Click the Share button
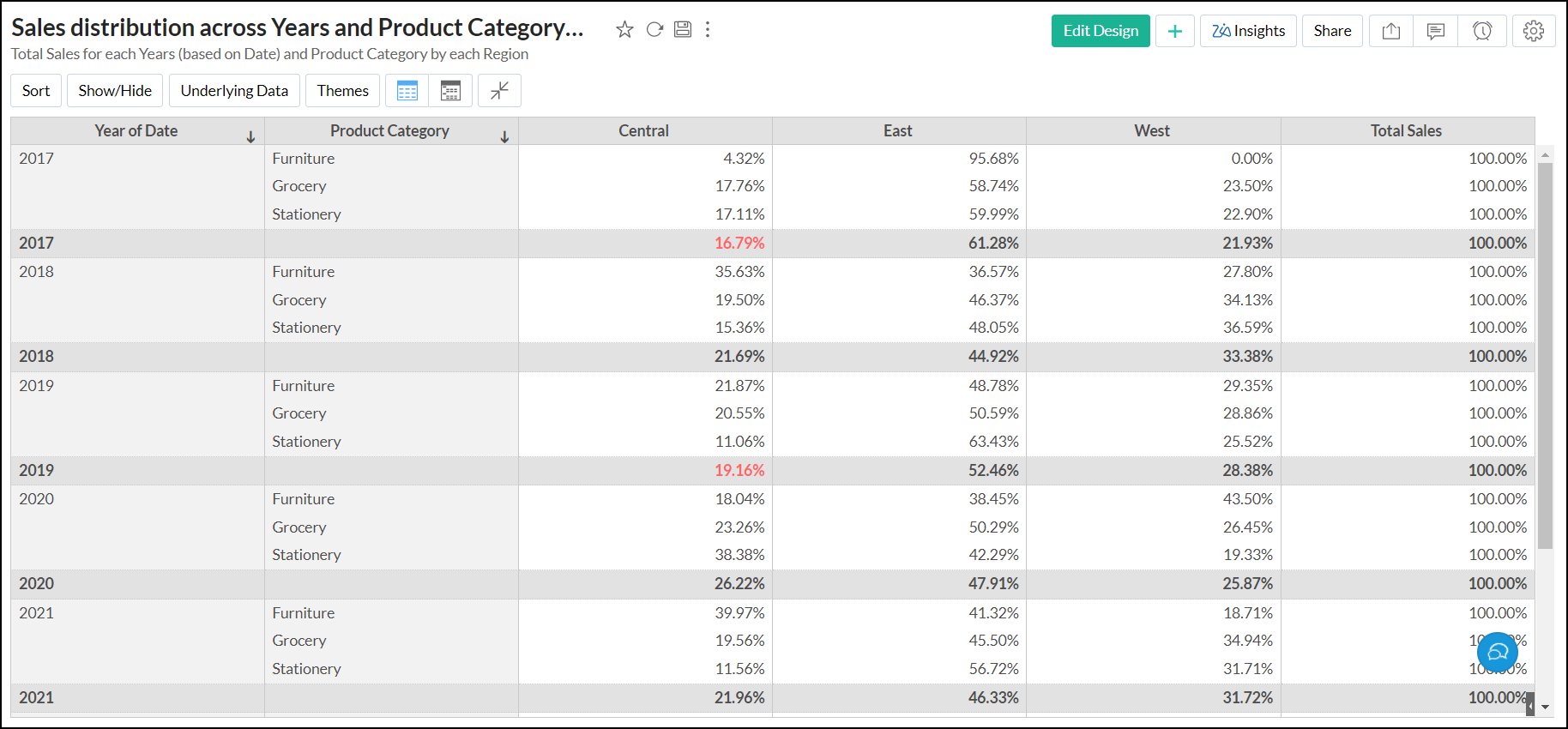 [1332, 32]
